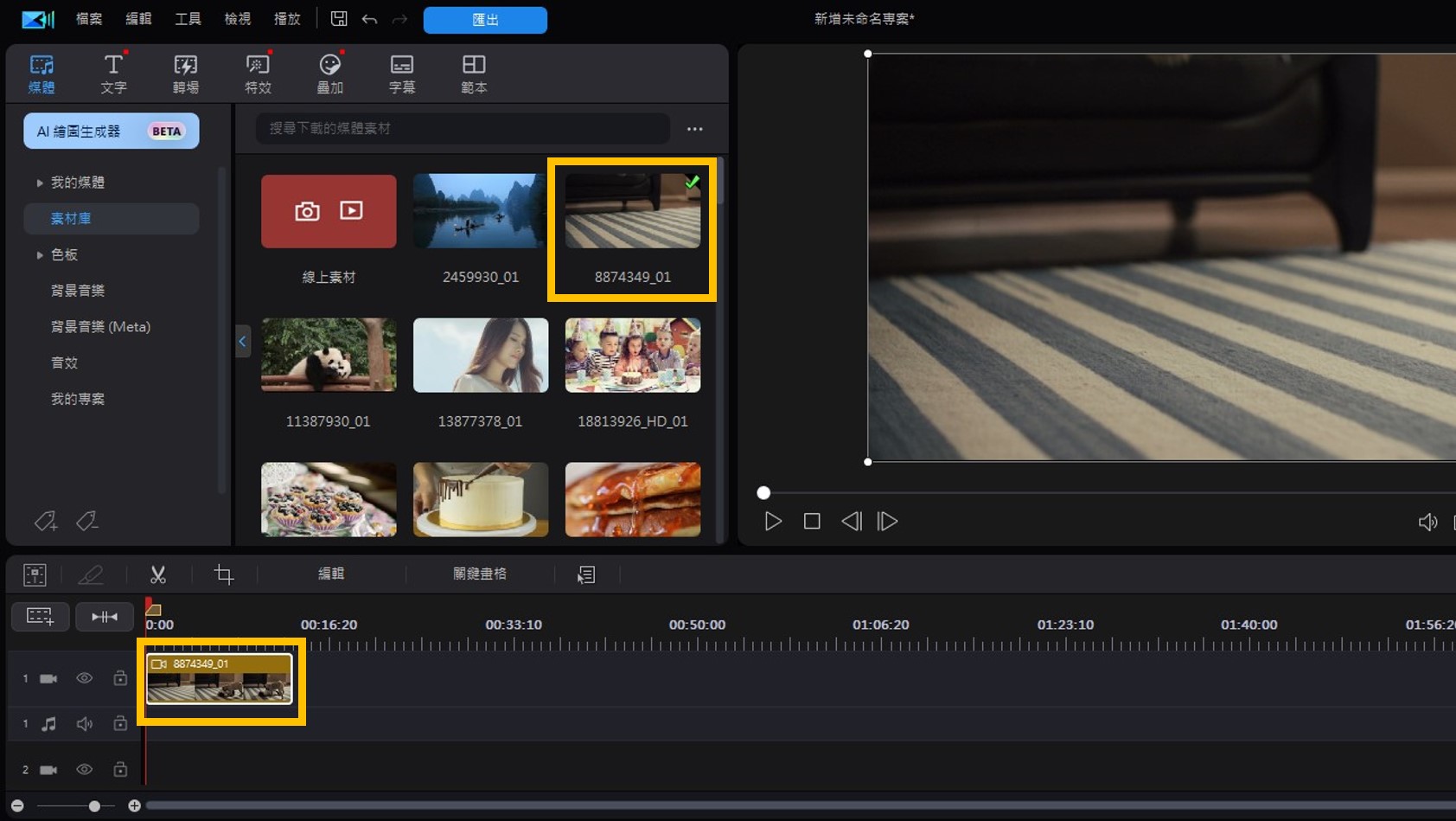Collapse the media panel with the blue chevron
Screen dimensions: 1456x821
click(242, 341)
